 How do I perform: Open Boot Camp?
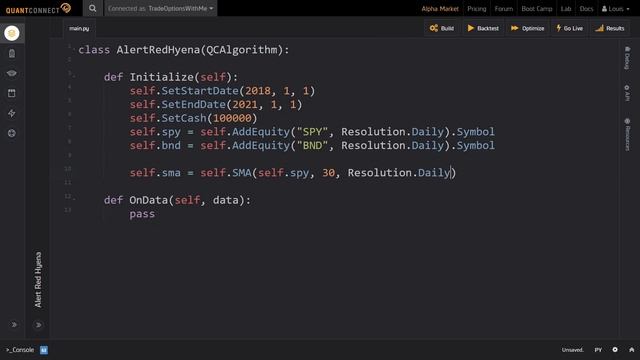[x=536, y=9]
